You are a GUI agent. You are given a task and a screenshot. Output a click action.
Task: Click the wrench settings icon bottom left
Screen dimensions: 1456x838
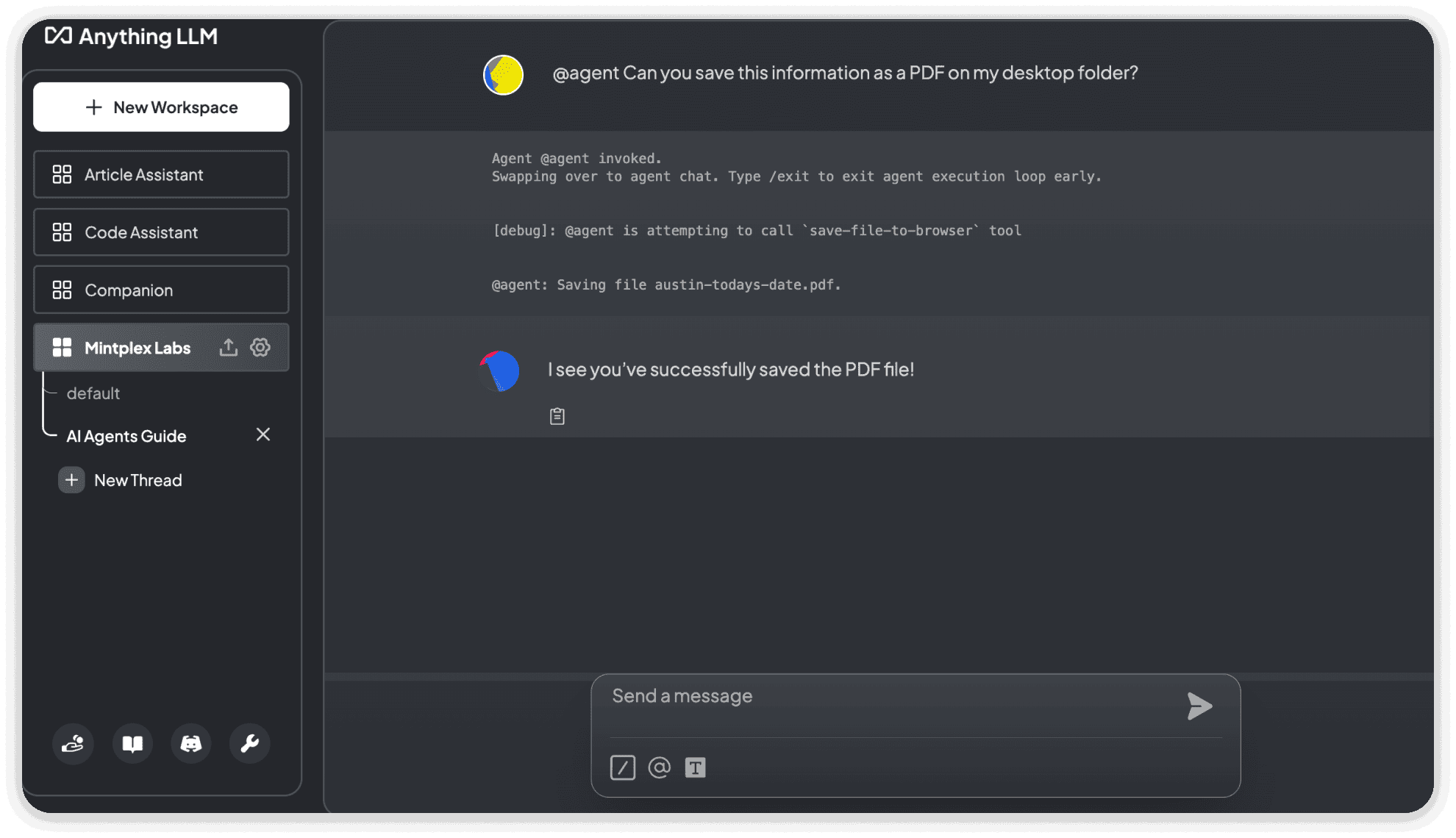pos(250,744)
